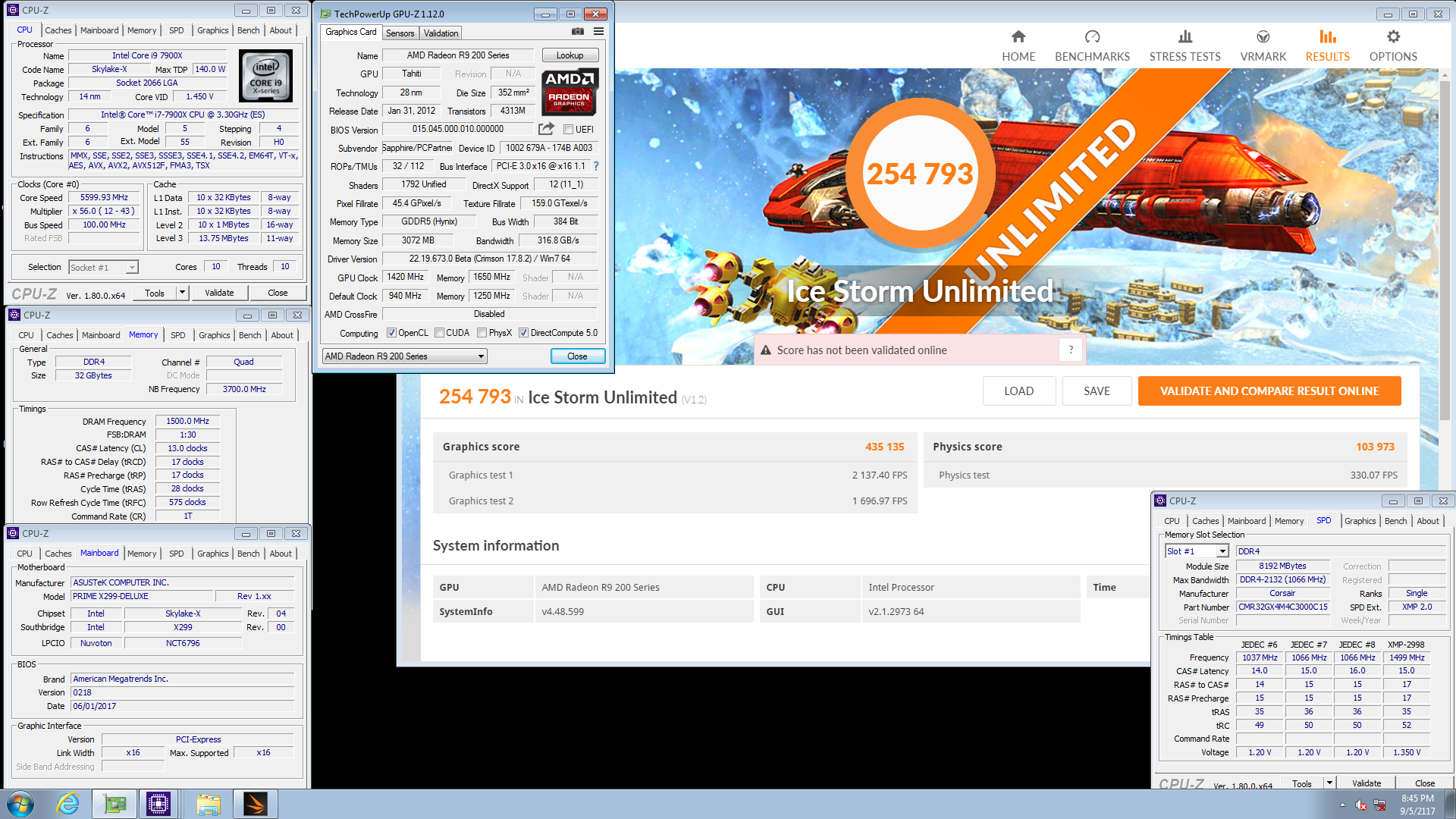Open the VRMARK section icon
Screen dimensions: 1456x819
pos(1263,36)
